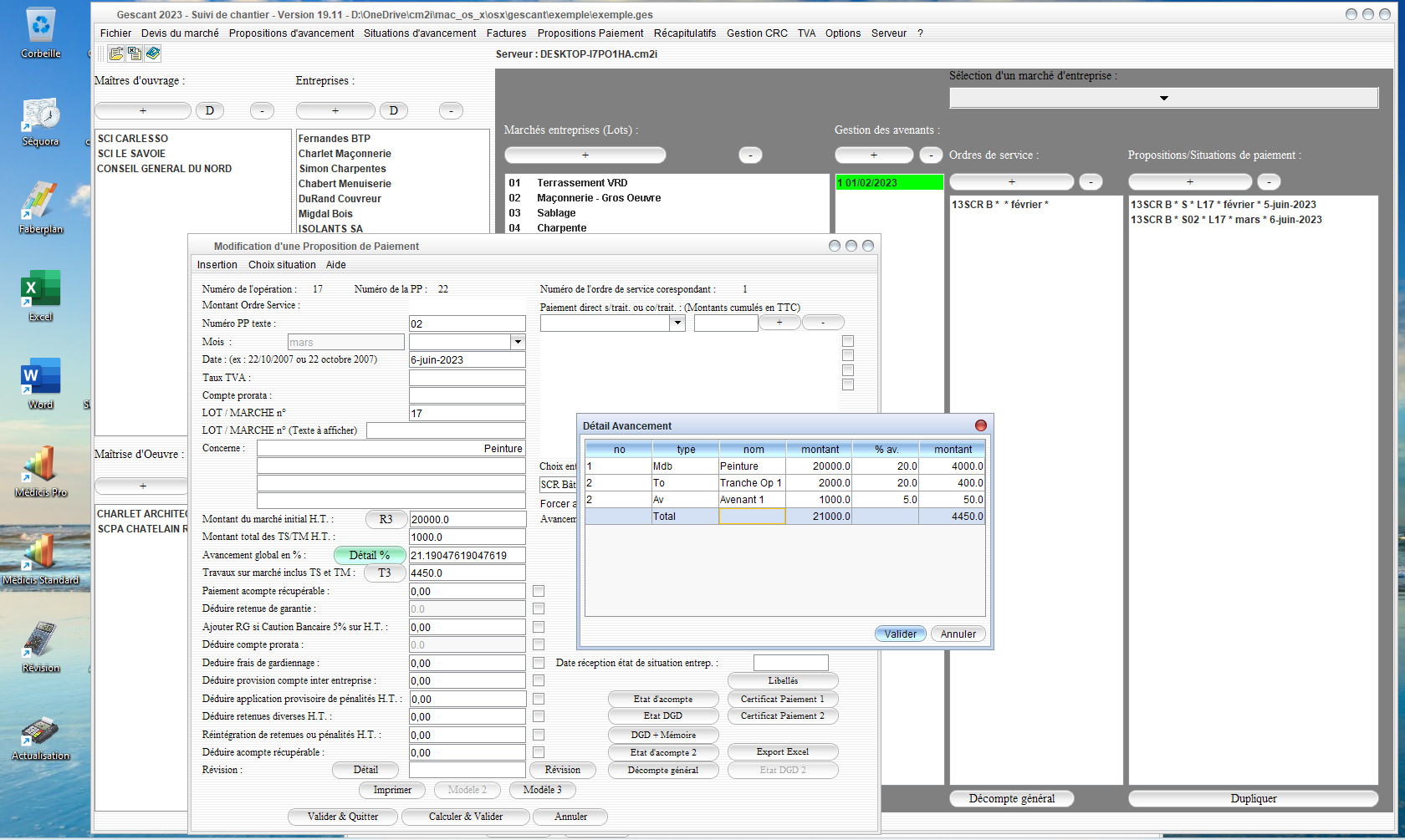Click Tranche Op 1 cell in Détail table

pyautogui.click(x=752, y=483)
